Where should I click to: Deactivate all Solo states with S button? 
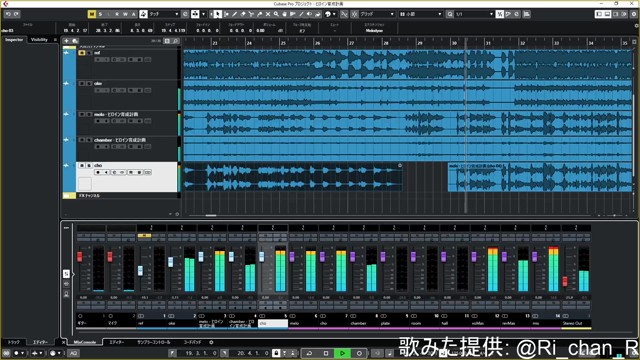coord(100,14)
